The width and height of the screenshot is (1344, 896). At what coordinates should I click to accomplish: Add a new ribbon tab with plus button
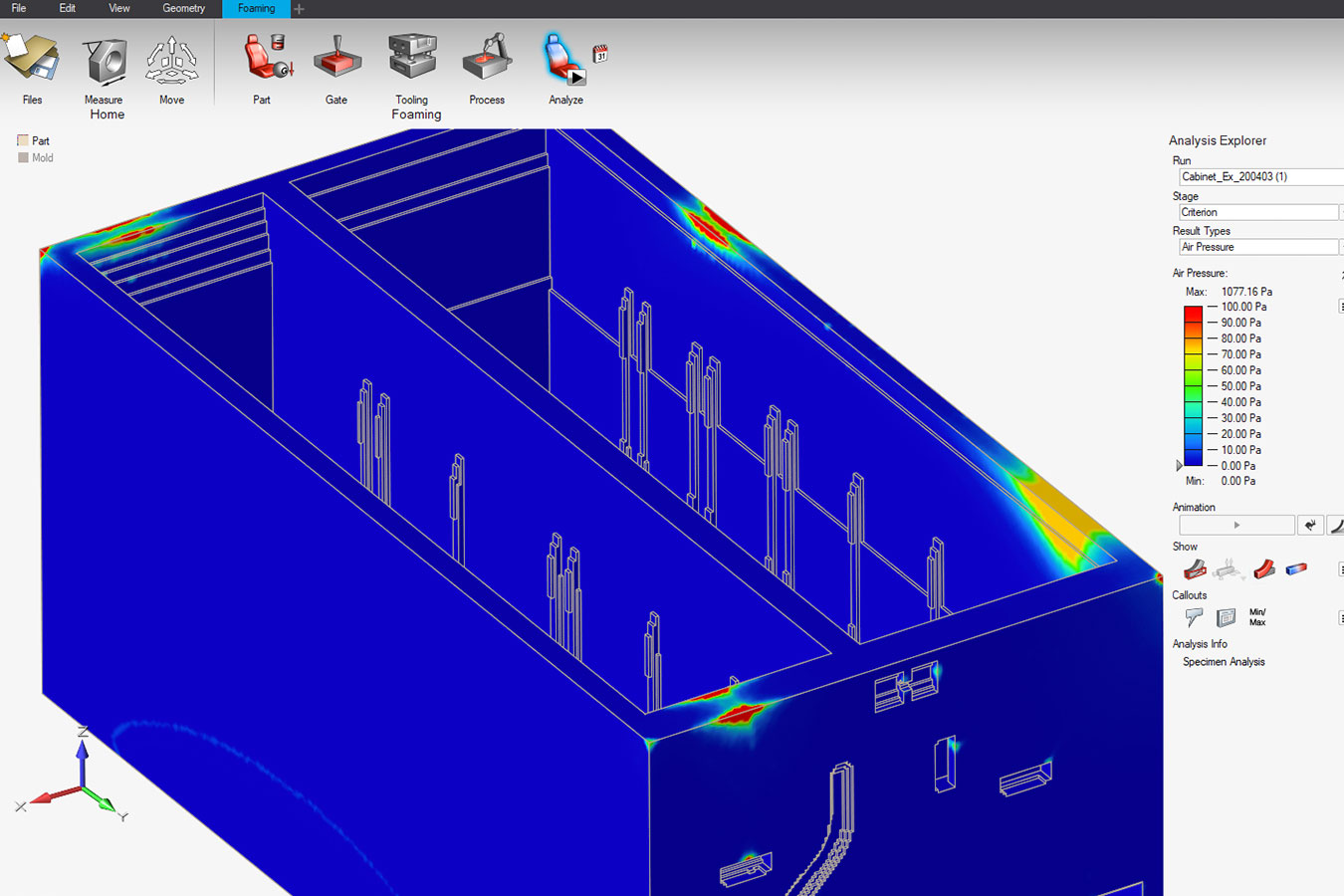point(299,9)
